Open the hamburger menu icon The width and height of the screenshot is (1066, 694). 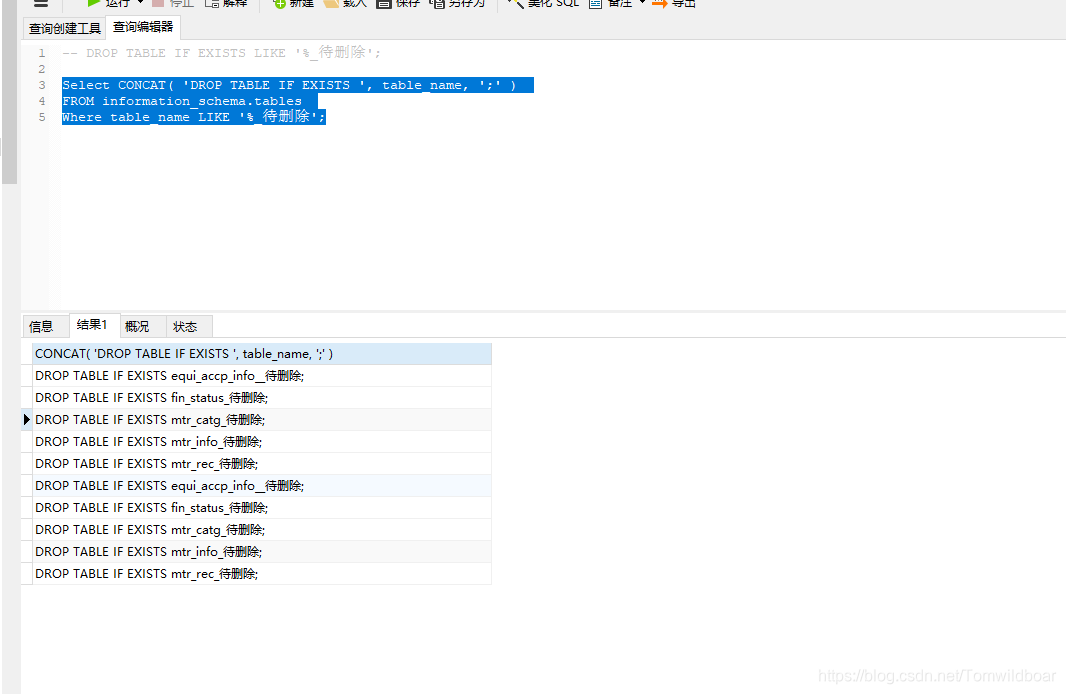pyautogui.click(x=41, y=3)
